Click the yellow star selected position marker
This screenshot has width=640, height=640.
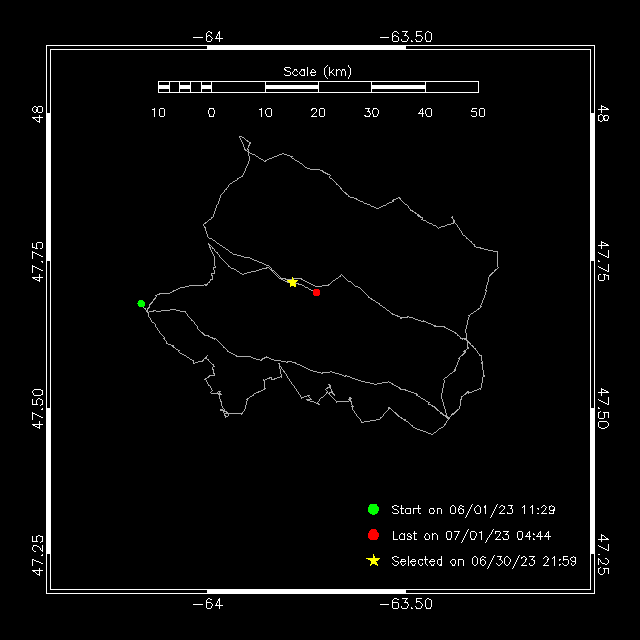(x=292, y=282)
